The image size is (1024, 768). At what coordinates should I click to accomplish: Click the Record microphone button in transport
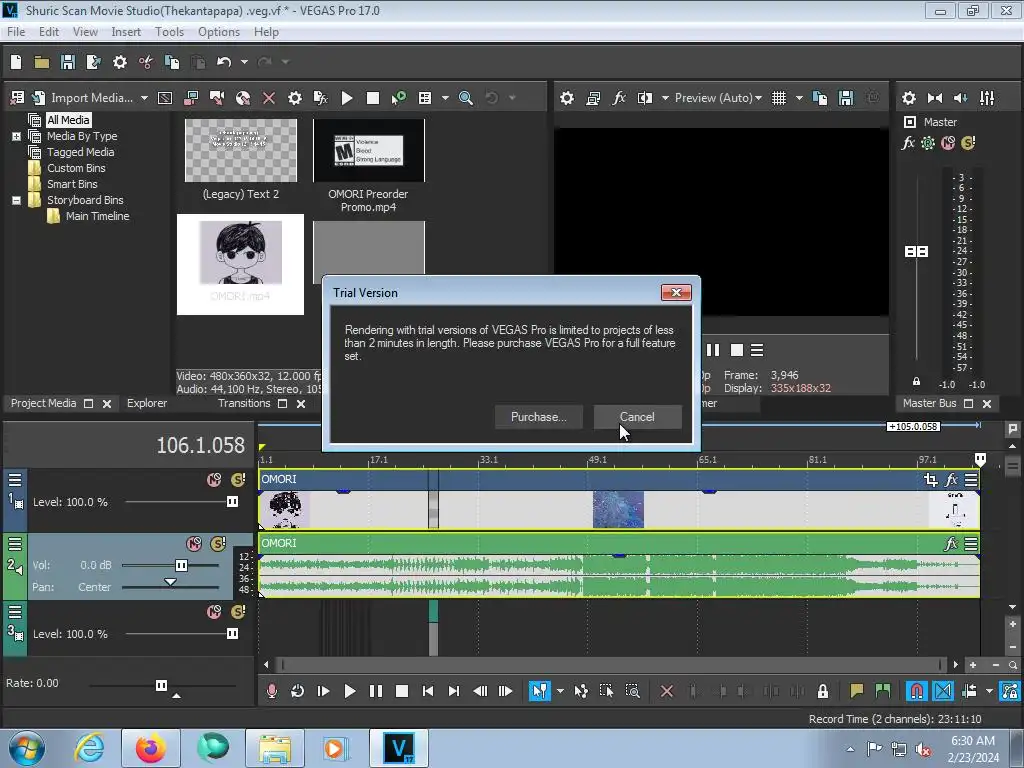click(x=272, y=691)
